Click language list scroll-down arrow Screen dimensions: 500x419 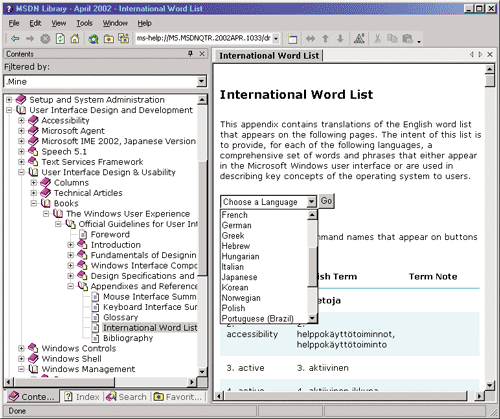coord(312,318)
